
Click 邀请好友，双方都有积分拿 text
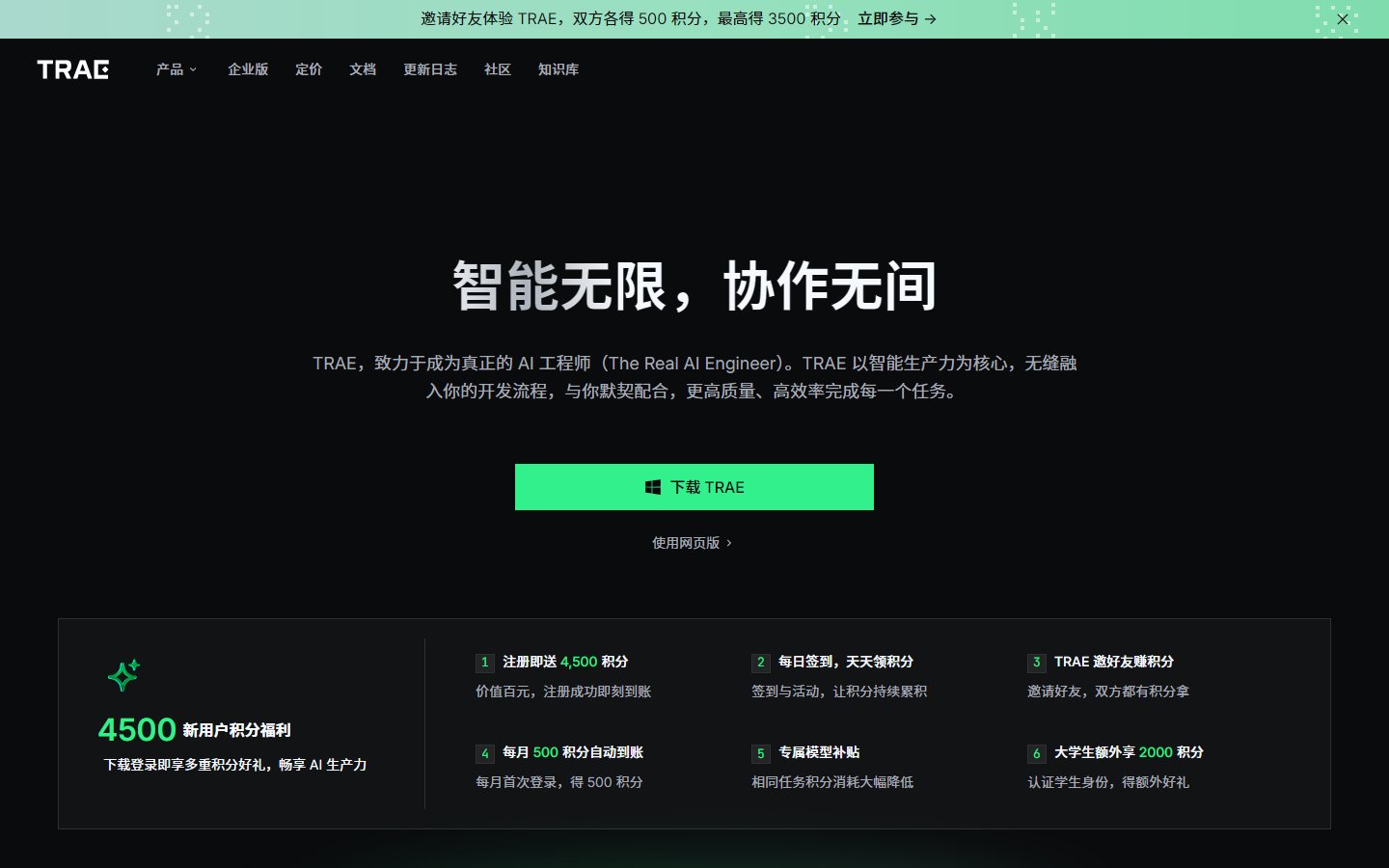(x=1108, y=692)
